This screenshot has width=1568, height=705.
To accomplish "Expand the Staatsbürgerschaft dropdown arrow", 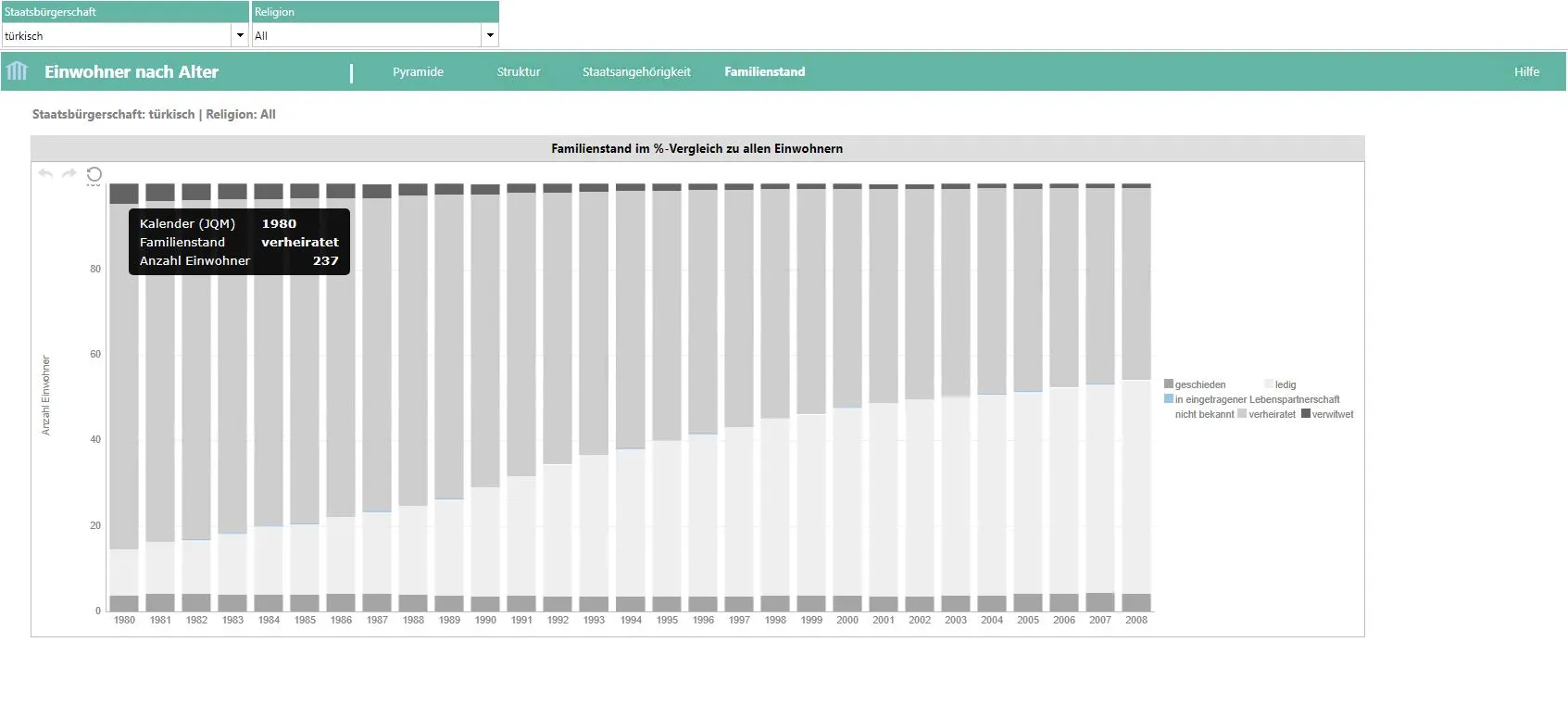I will (x=240, y=36).
